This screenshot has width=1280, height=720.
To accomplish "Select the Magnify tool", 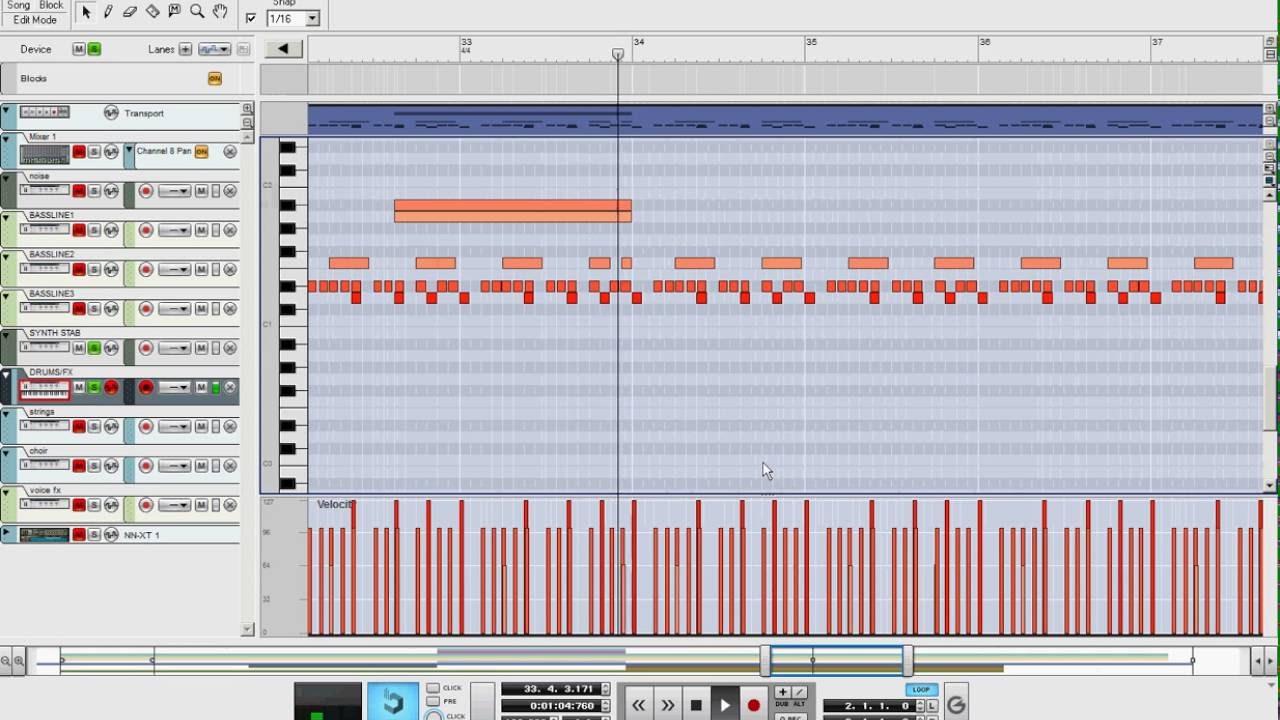I will 197,11.
